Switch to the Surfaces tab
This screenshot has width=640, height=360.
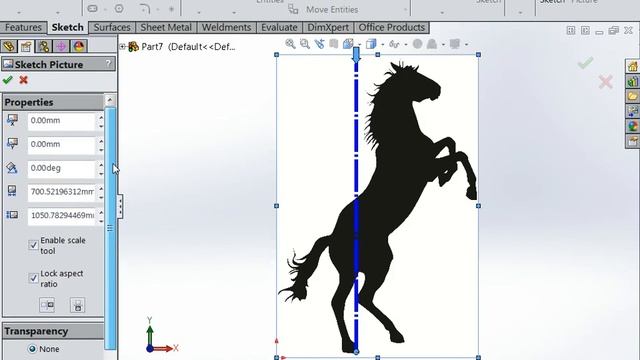pyautogui.click(x=112, y=27)
